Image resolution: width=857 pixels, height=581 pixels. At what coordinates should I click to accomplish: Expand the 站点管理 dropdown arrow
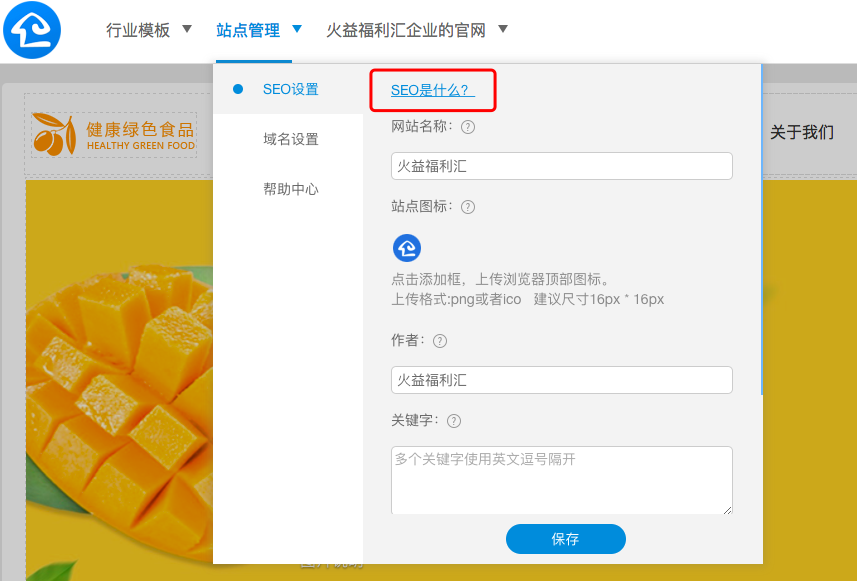[297, 29]
